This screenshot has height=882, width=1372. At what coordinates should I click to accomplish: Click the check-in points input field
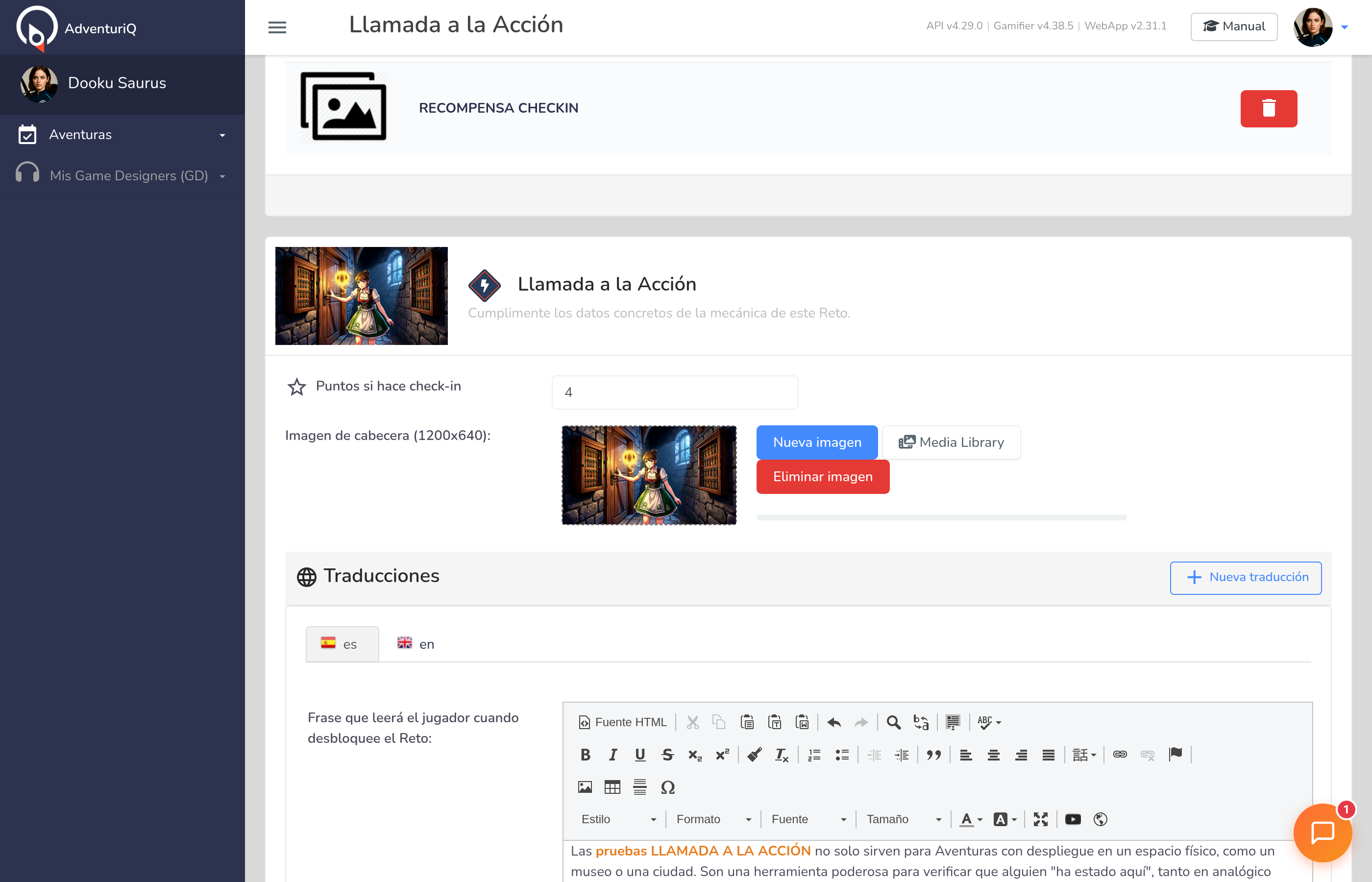pos(675,392)
